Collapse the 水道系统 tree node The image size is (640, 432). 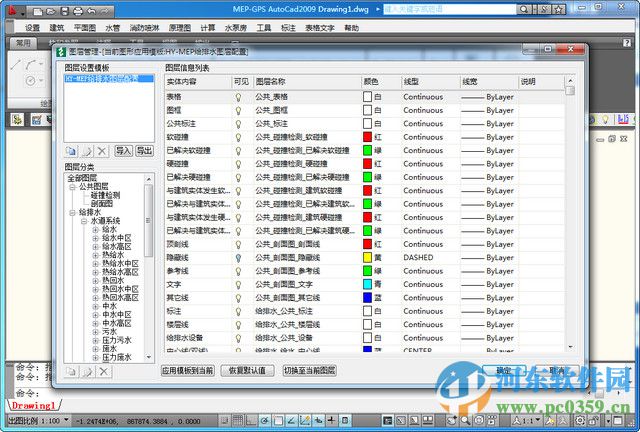coord(84,221)
